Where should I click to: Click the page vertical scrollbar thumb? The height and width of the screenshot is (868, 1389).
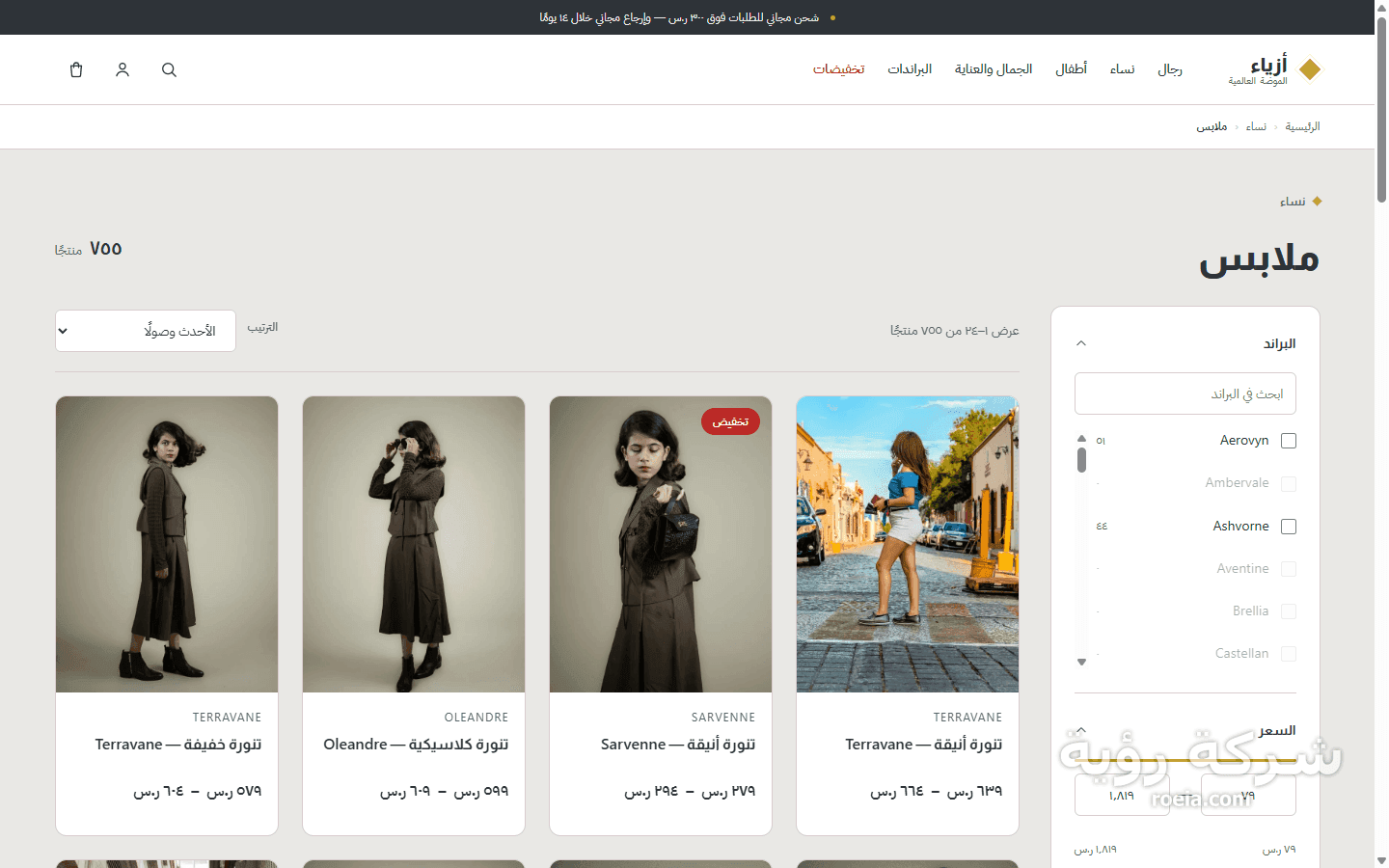tap(1381, 108)
